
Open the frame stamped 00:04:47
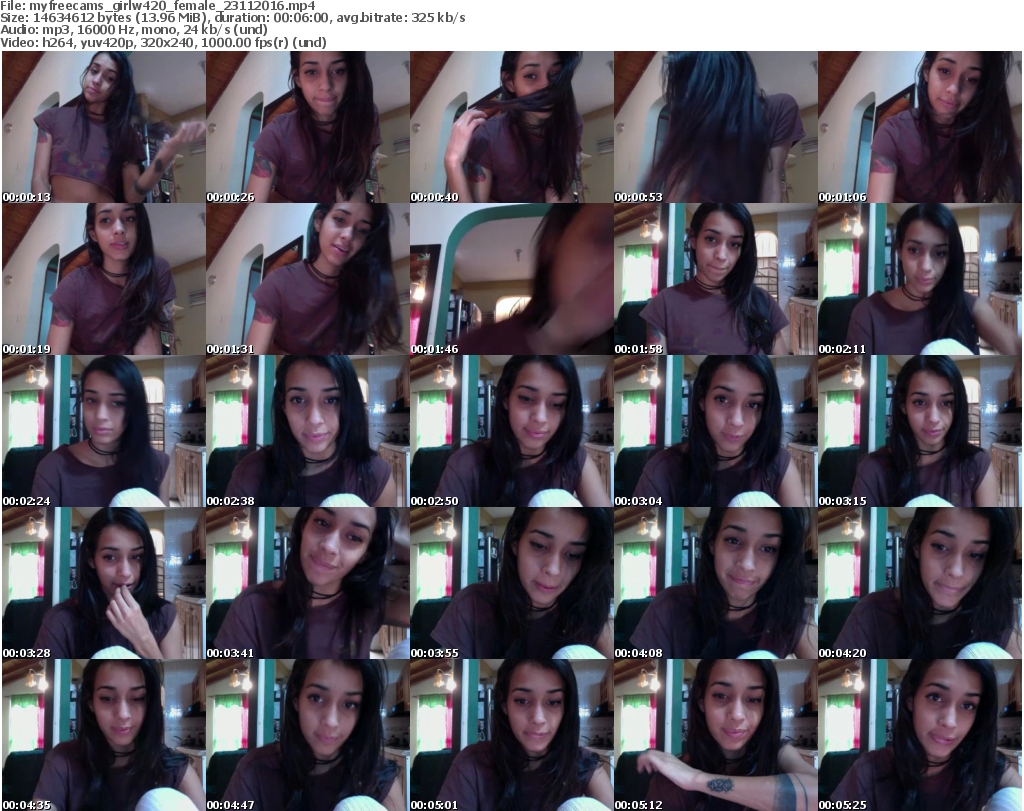point(308,735)
